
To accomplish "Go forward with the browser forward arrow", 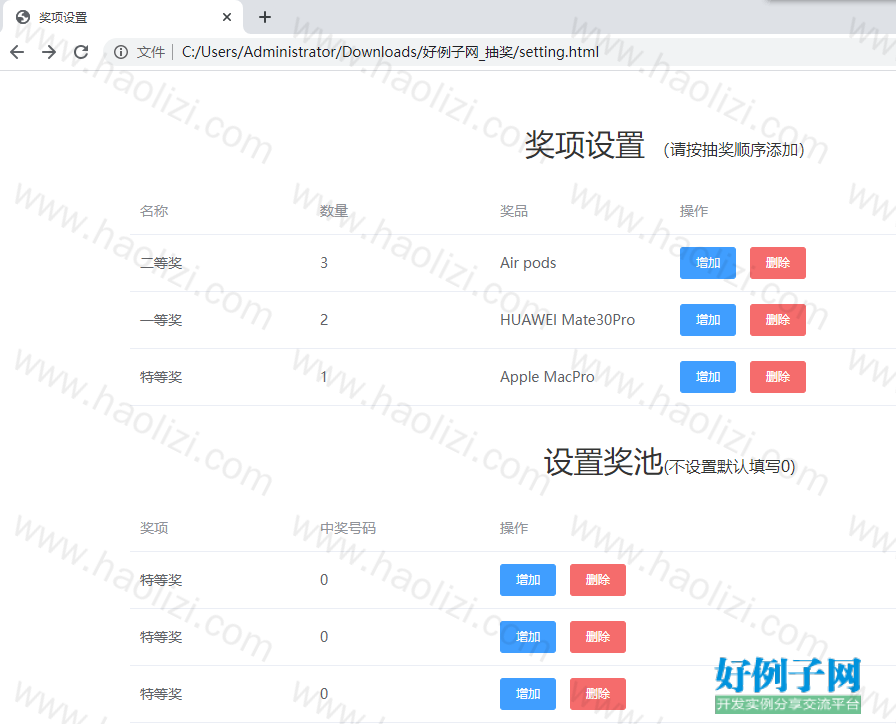I will point(49,52).
